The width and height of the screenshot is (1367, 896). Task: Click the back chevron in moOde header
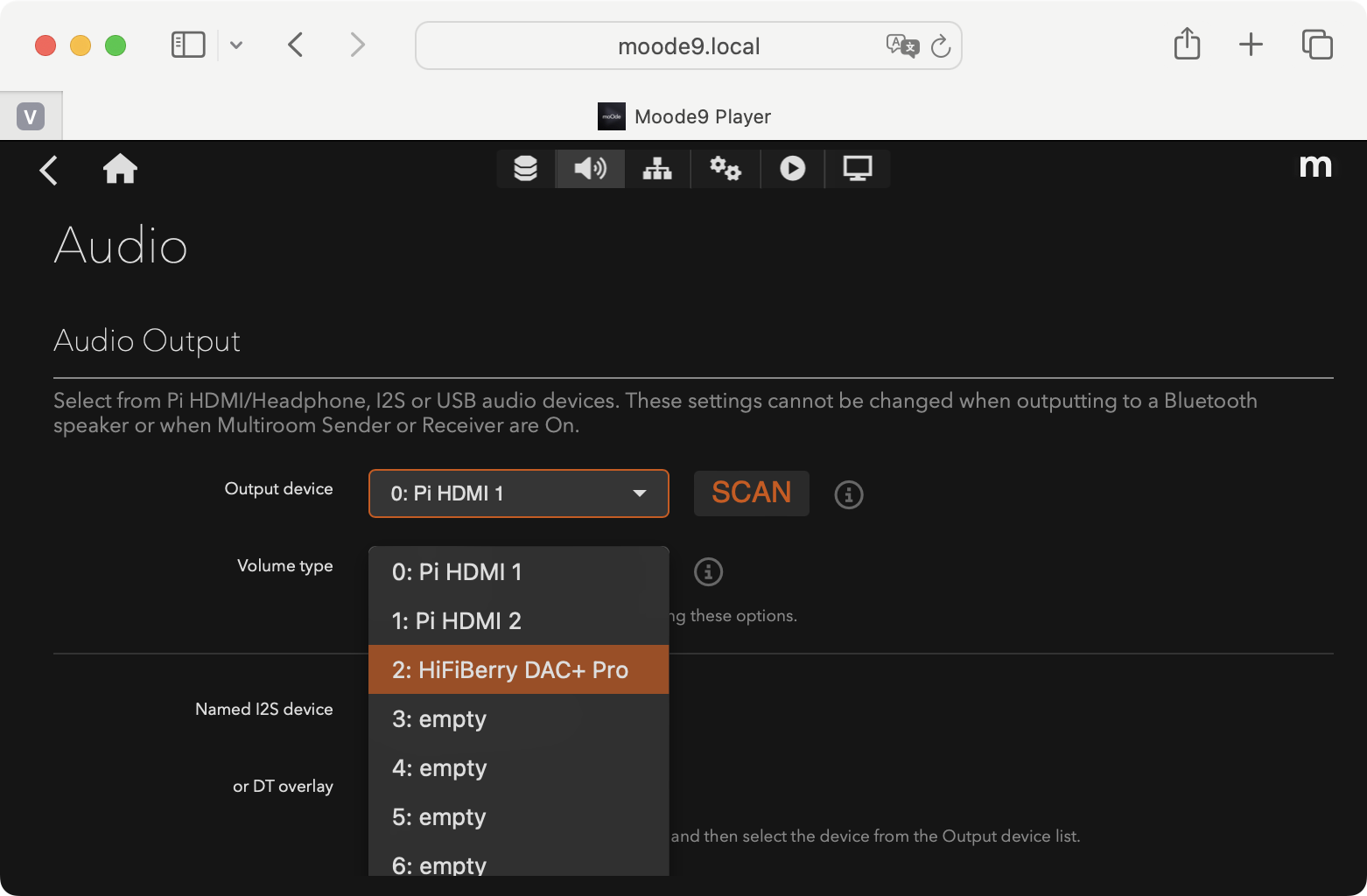[49, 170]
